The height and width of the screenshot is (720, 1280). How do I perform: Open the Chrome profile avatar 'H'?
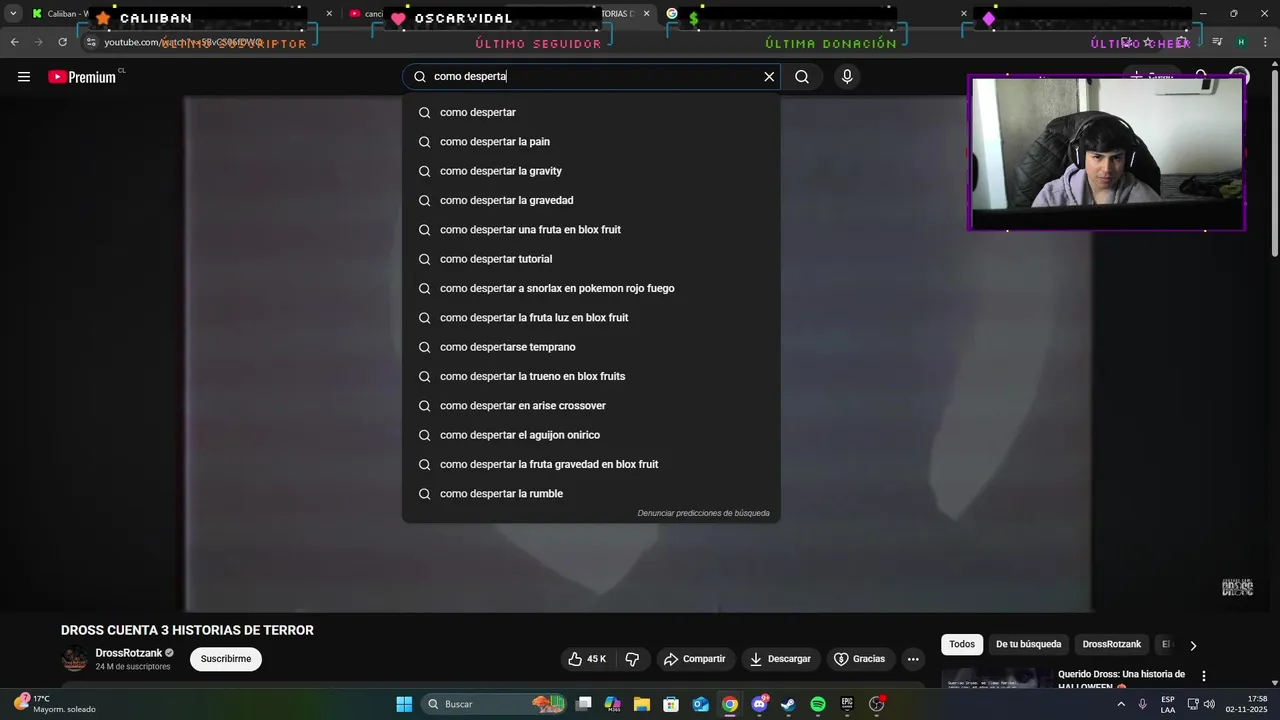pos(1241,42)
